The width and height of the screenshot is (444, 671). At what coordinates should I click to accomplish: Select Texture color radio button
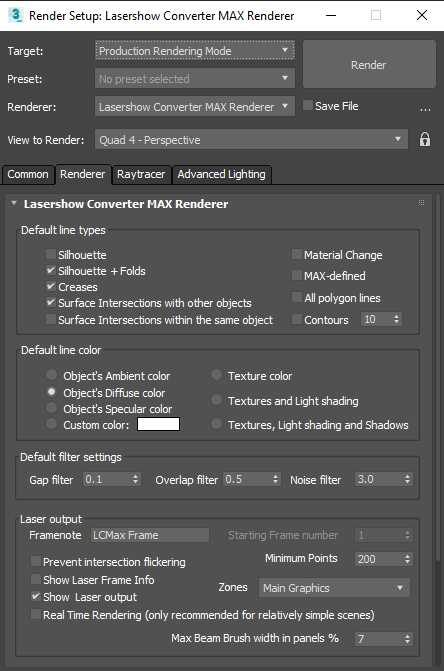(216, 375)
